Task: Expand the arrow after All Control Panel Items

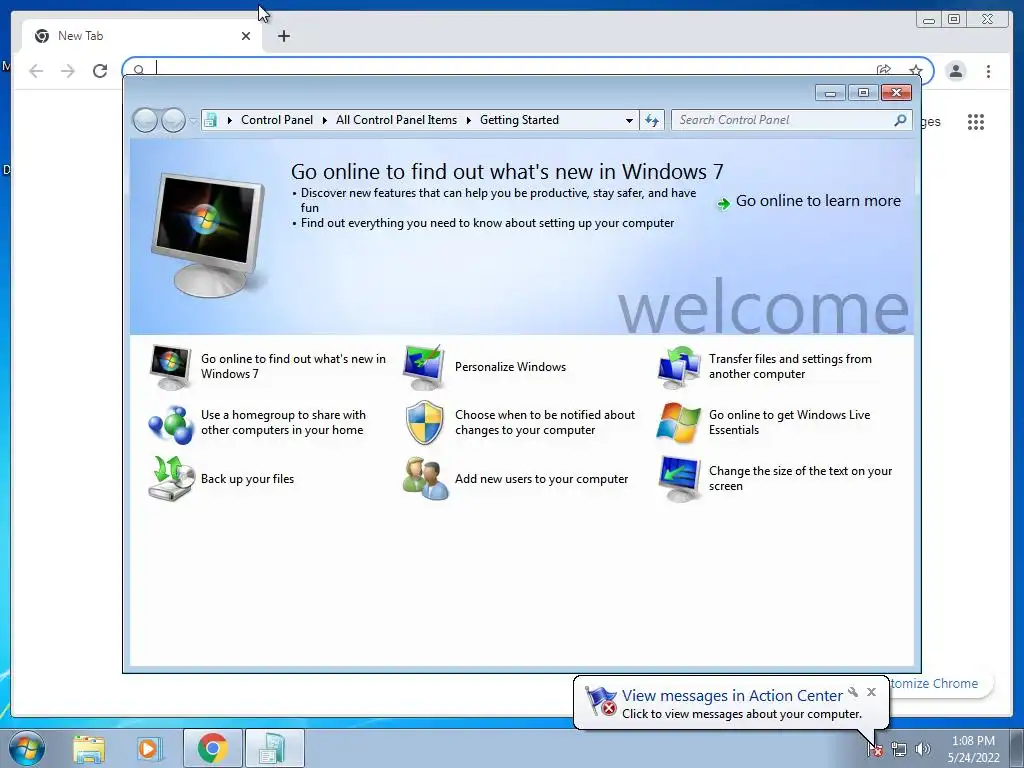Action: click(469, 120)
